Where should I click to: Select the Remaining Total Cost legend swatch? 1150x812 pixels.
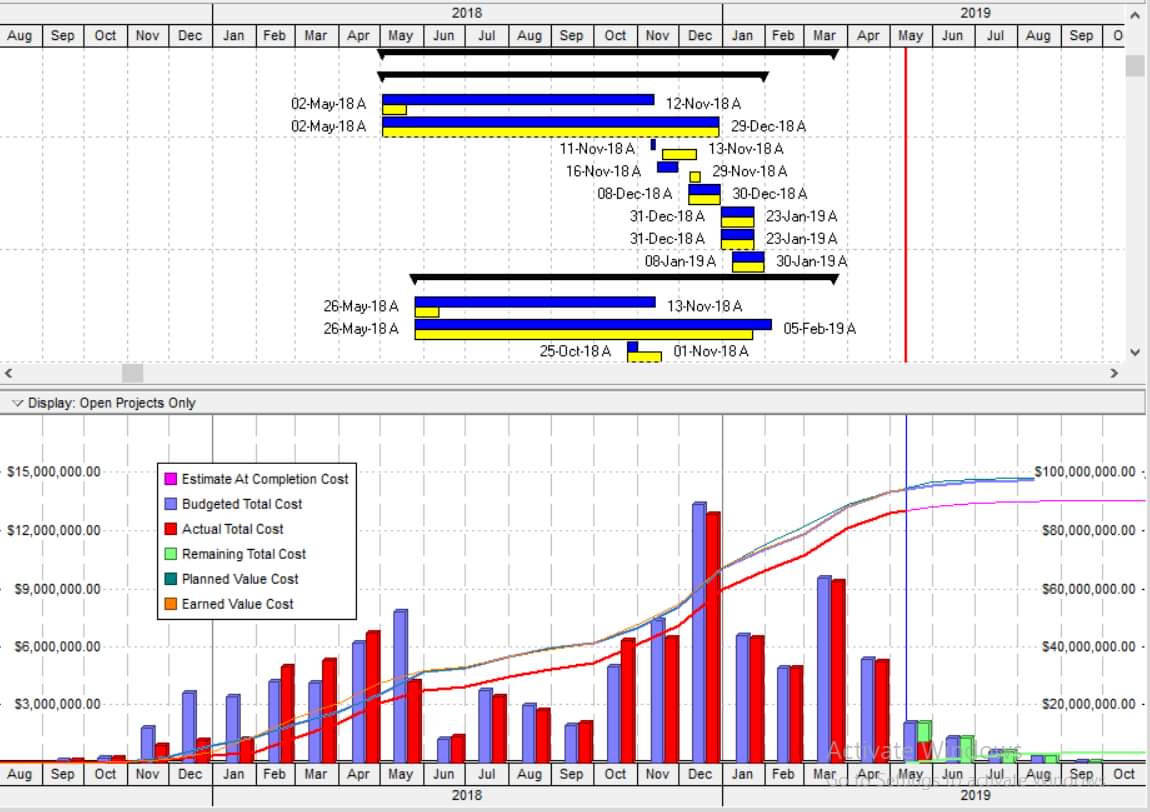170,554
